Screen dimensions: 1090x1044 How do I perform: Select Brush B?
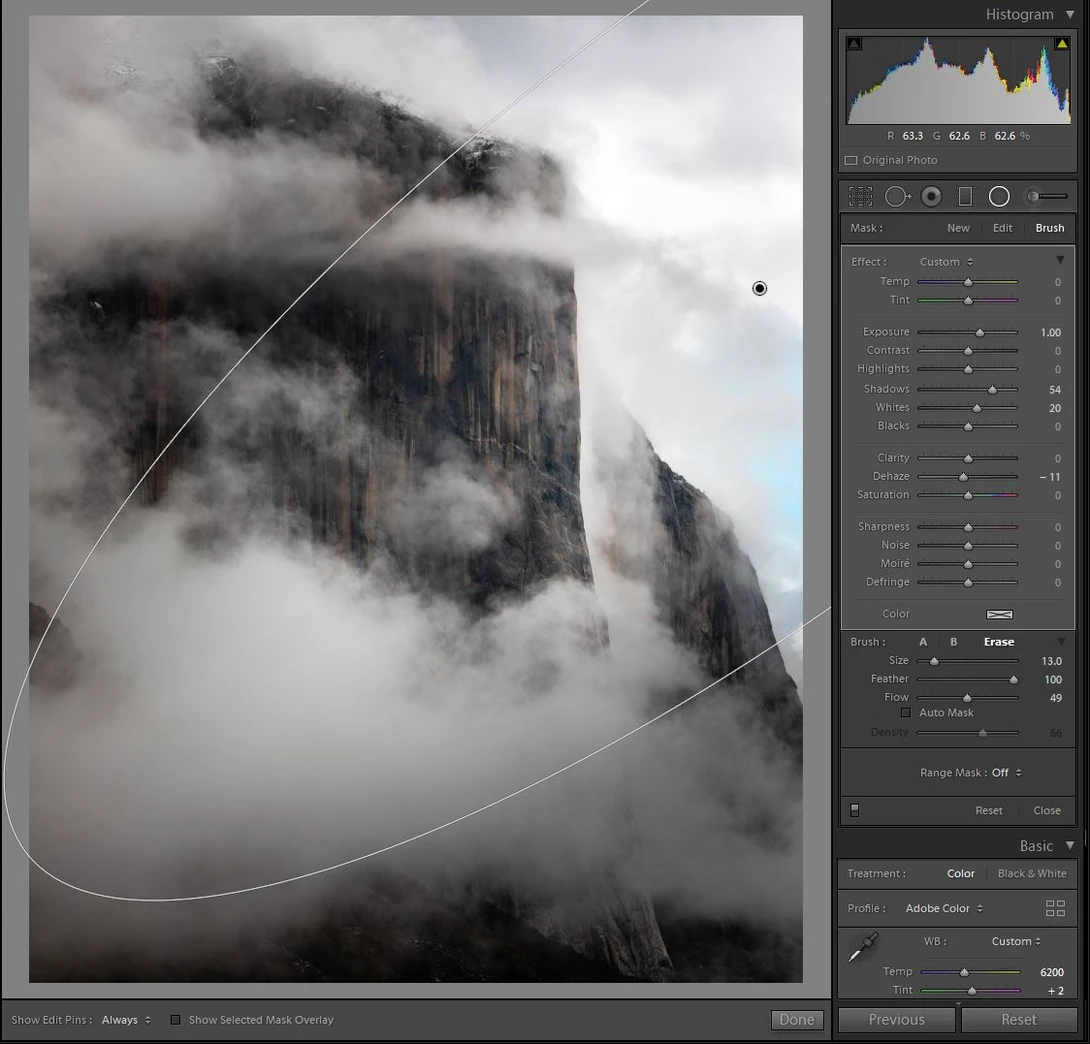pyautogui.click(x=954, y=642)
